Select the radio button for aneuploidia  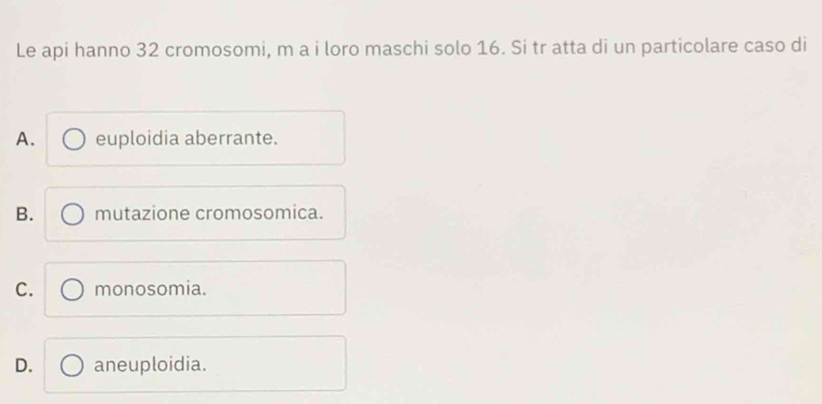[x=75, y=365]
